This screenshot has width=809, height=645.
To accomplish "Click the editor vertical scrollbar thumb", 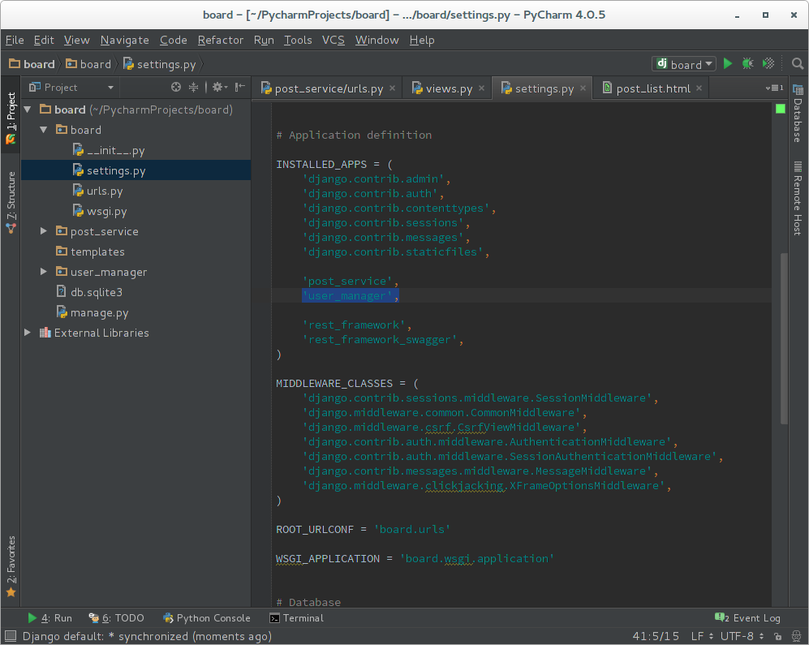I will (x=784, y=338).
